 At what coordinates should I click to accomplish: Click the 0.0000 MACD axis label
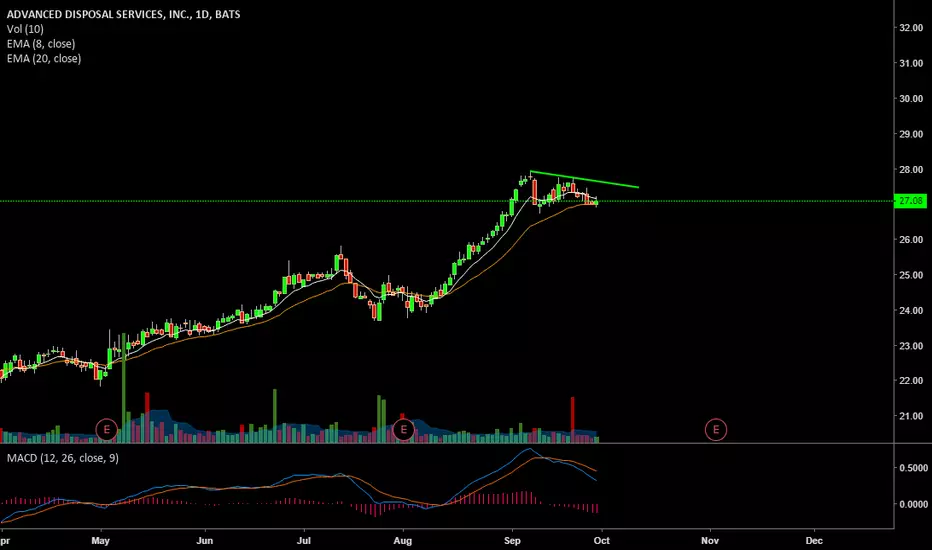(x=914, y=504)
